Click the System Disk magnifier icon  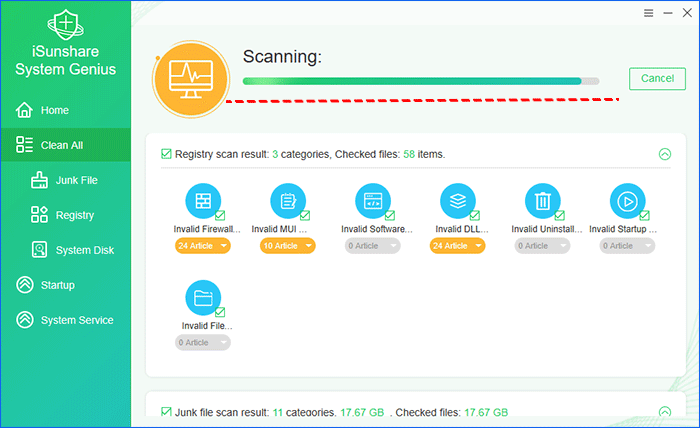pos(39,249)
